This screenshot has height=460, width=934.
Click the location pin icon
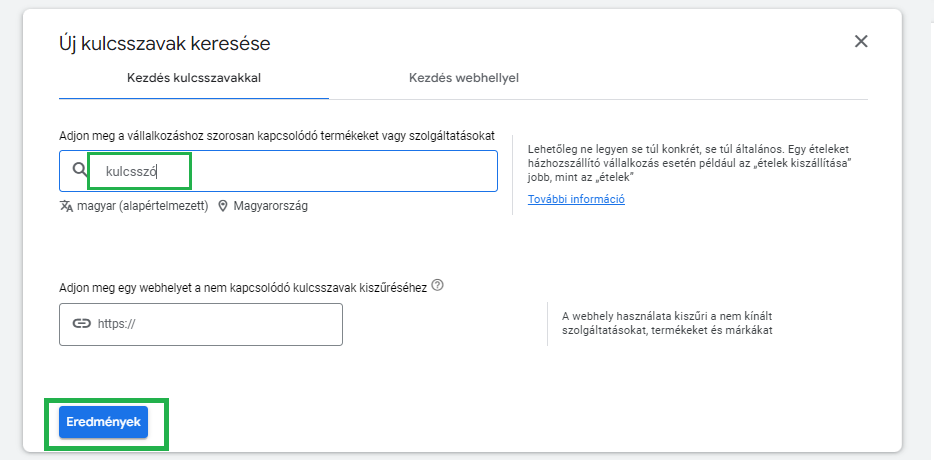[222, 206]
